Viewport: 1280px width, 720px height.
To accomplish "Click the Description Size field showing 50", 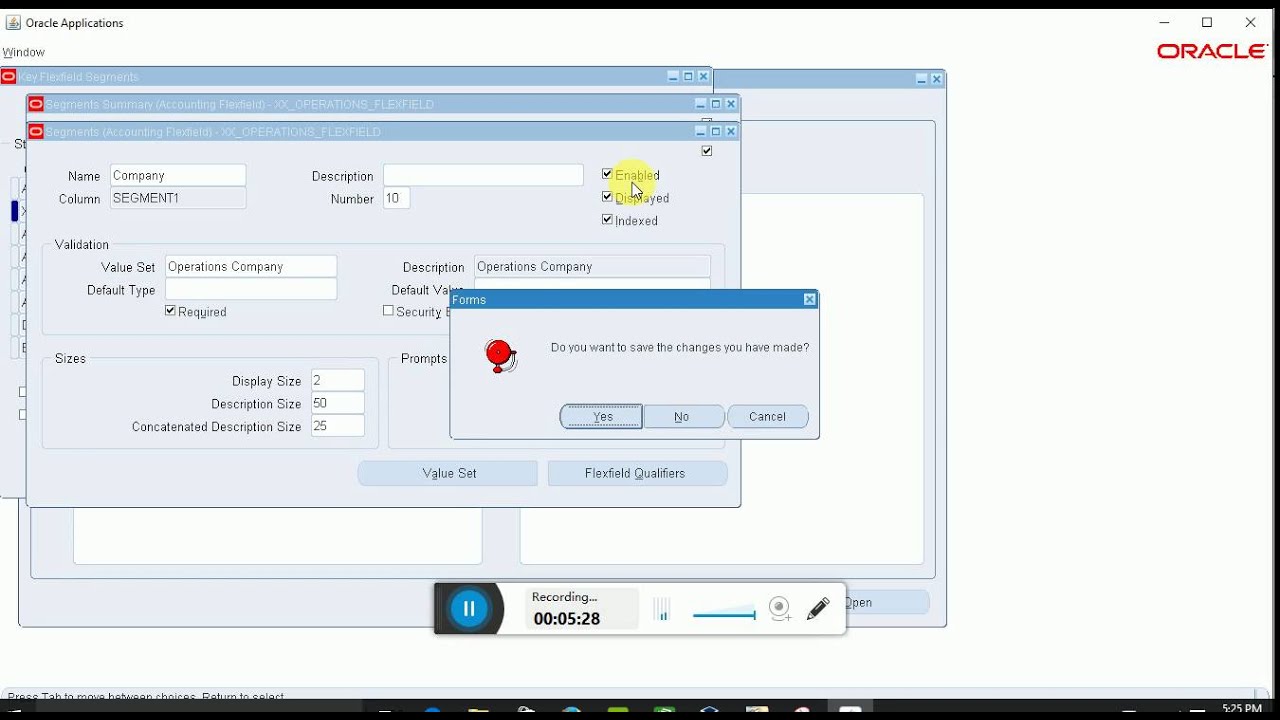I will [338, 403].
